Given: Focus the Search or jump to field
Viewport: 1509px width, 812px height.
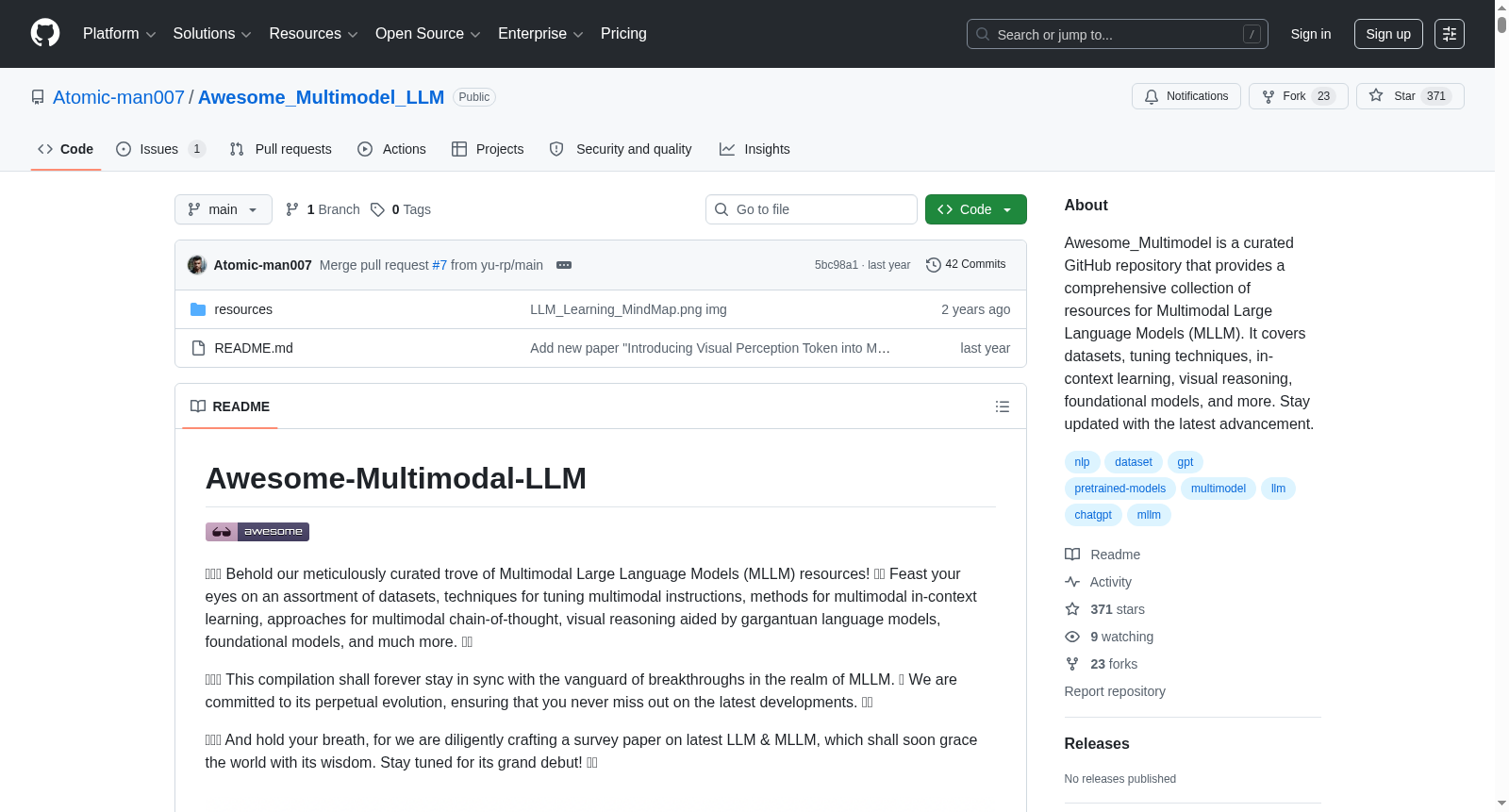Looking at the screenshot, I should [x=1117, y=34].
